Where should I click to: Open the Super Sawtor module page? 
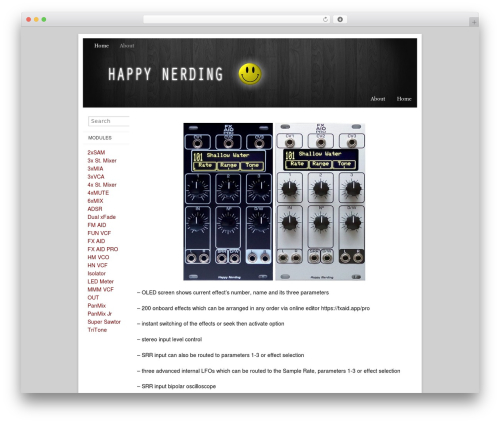click(104, 322)
